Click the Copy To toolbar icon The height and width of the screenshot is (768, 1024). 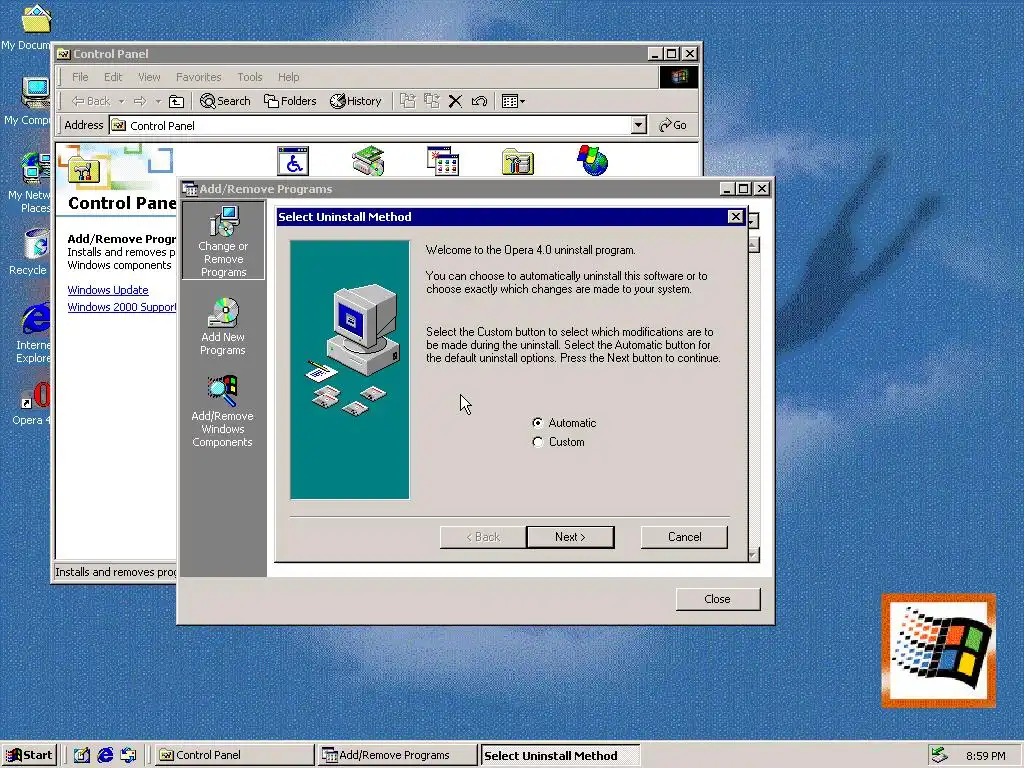432,101
